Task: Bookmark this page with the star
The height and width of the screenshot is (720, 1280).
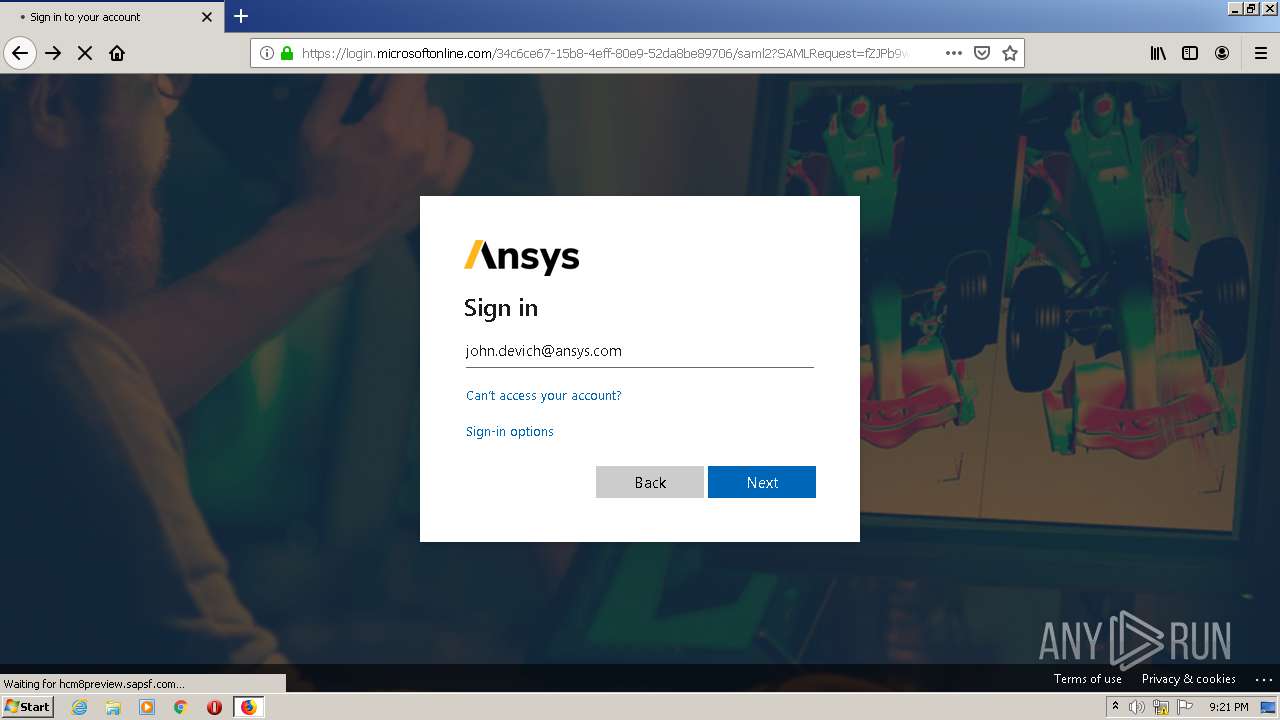Action: coord(1010,53)
